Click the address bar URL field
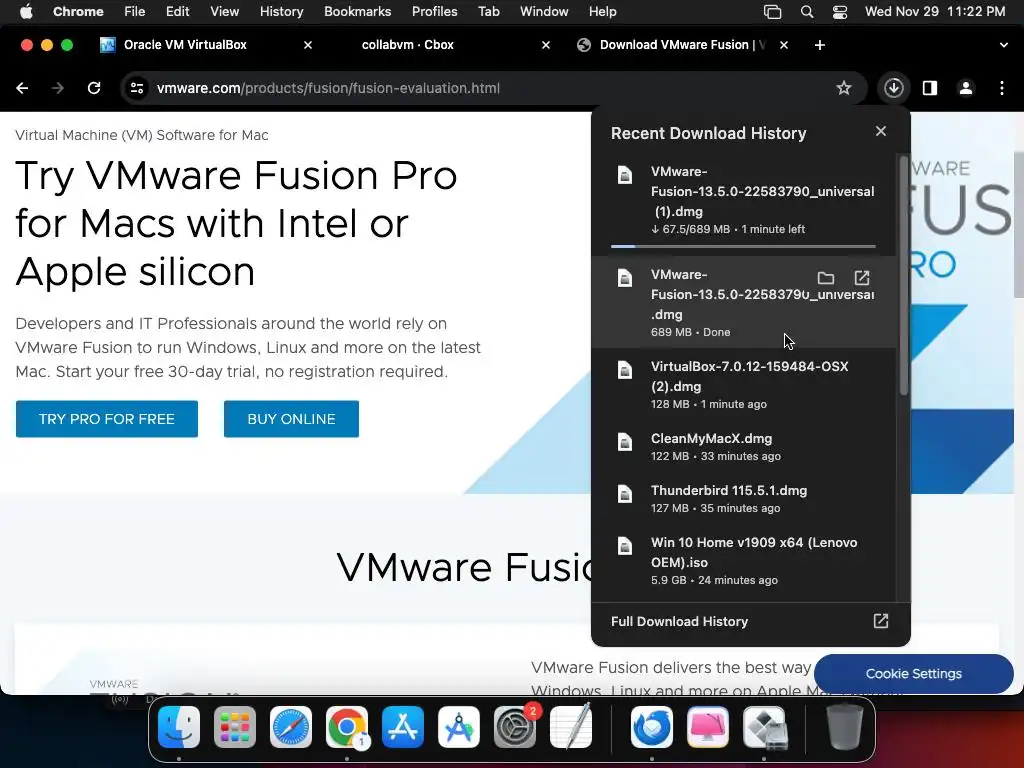Viewport: 1024px width, 768px height. 483,88
